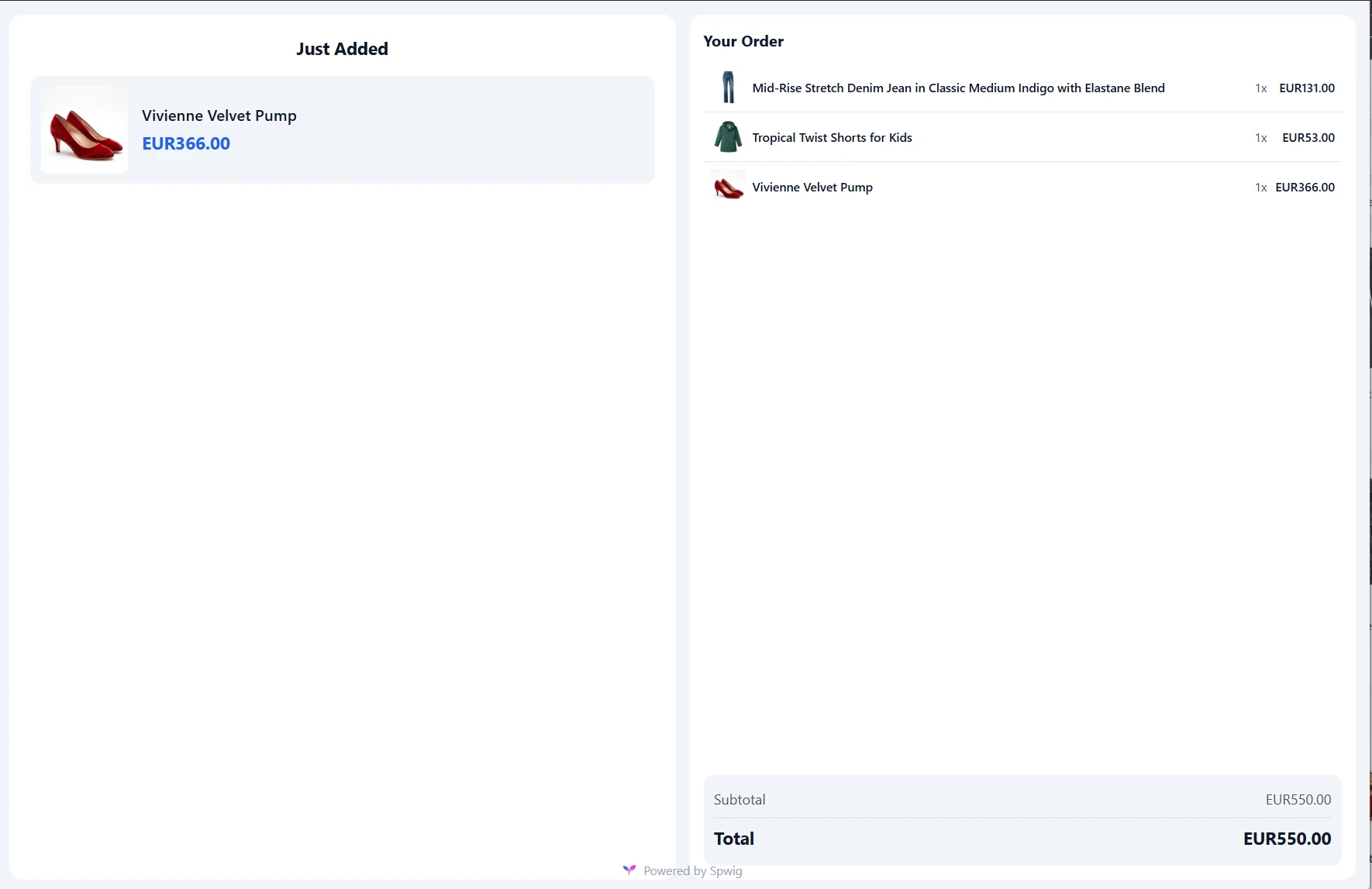This screenshot has width=1372, height=889.
Task: Click the Subtotal amount EUR550.00
Action: (x=1298, y=799)
